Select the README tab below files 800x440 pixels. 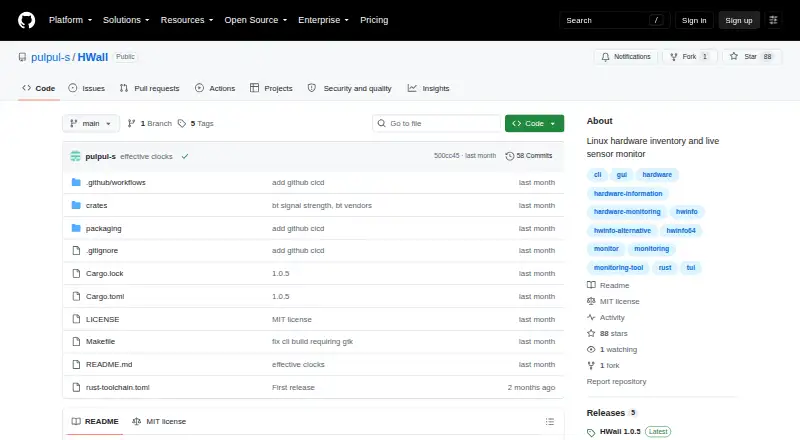95,421
